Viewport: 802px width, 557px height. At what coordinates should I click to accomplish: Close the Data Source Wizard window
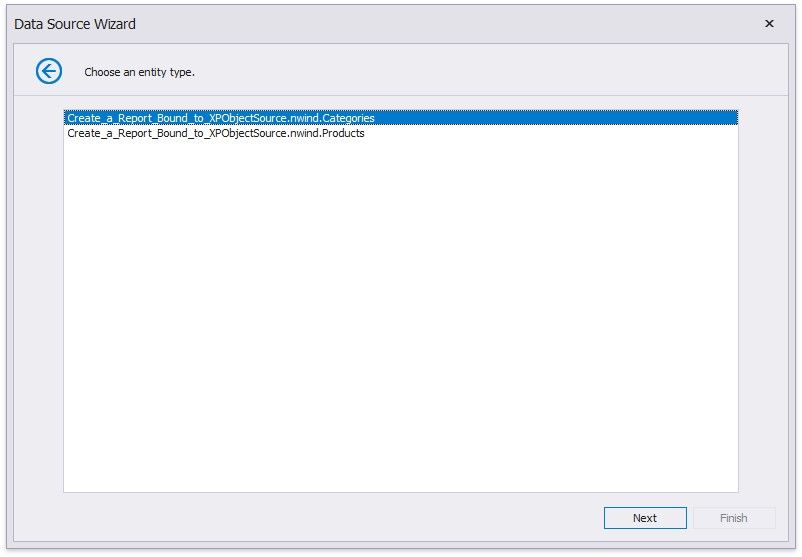point(769,23)
